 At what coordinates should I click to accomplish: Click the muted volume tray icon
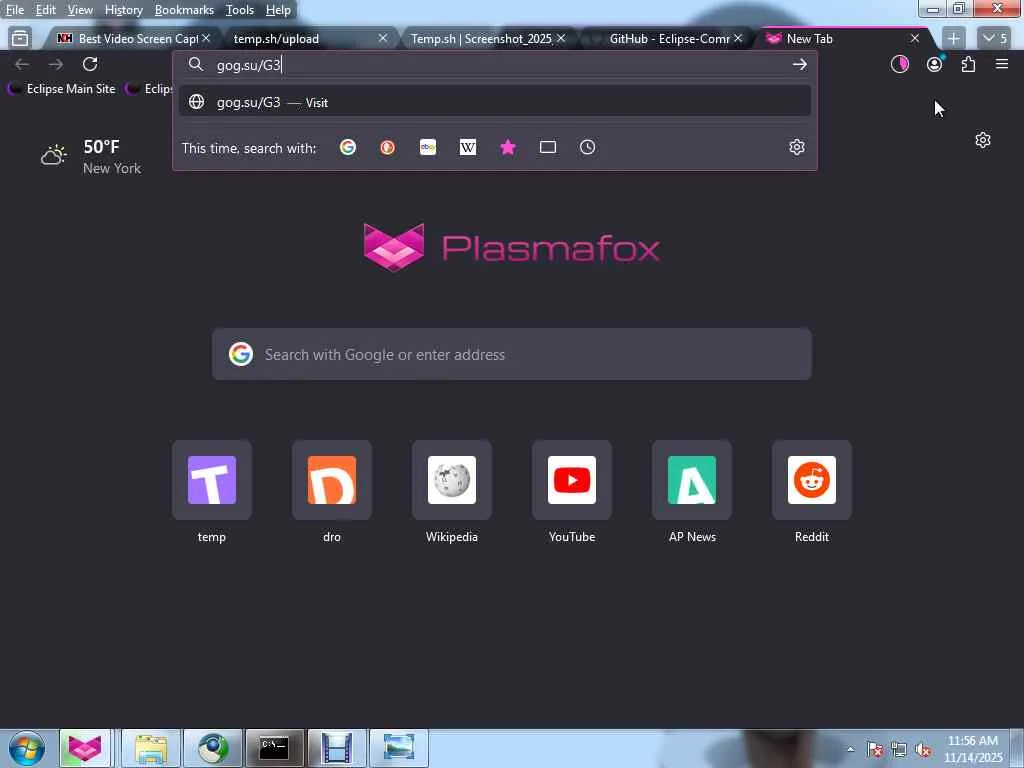pos(923,749)
